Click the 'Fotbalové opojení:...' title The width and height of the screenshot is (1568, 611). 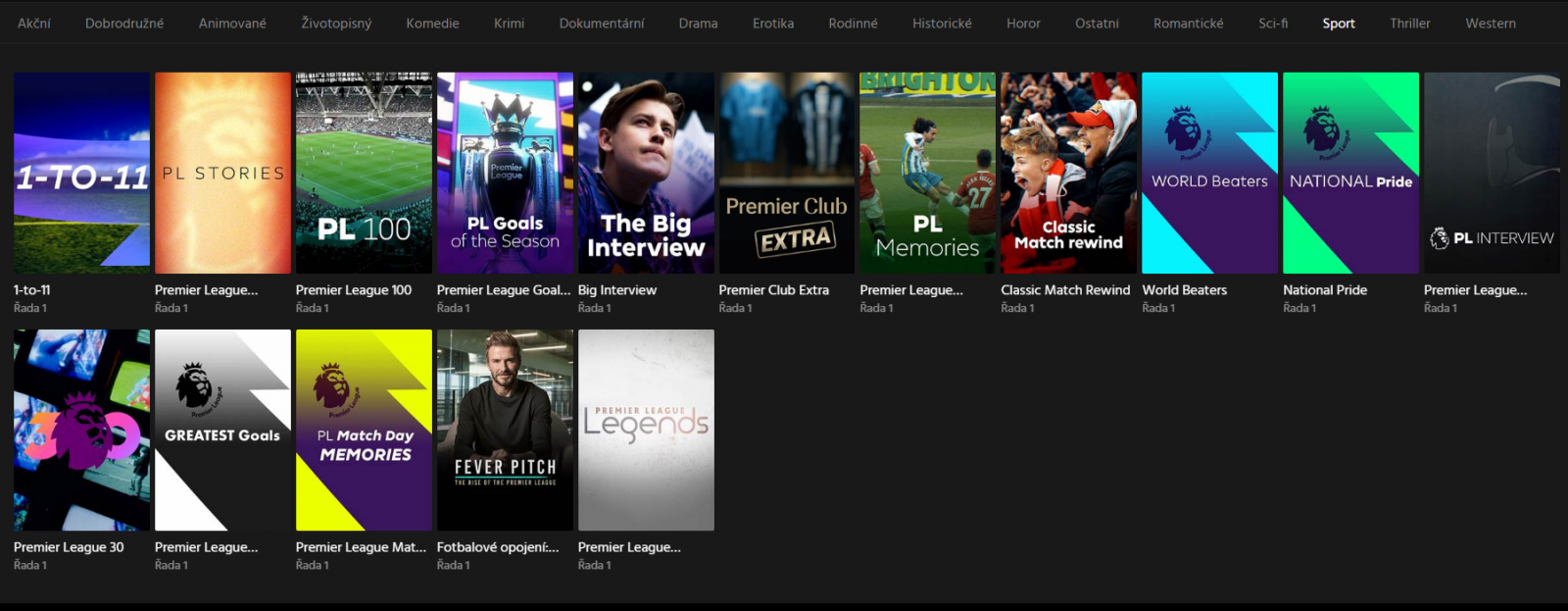[x=498, y=547]
